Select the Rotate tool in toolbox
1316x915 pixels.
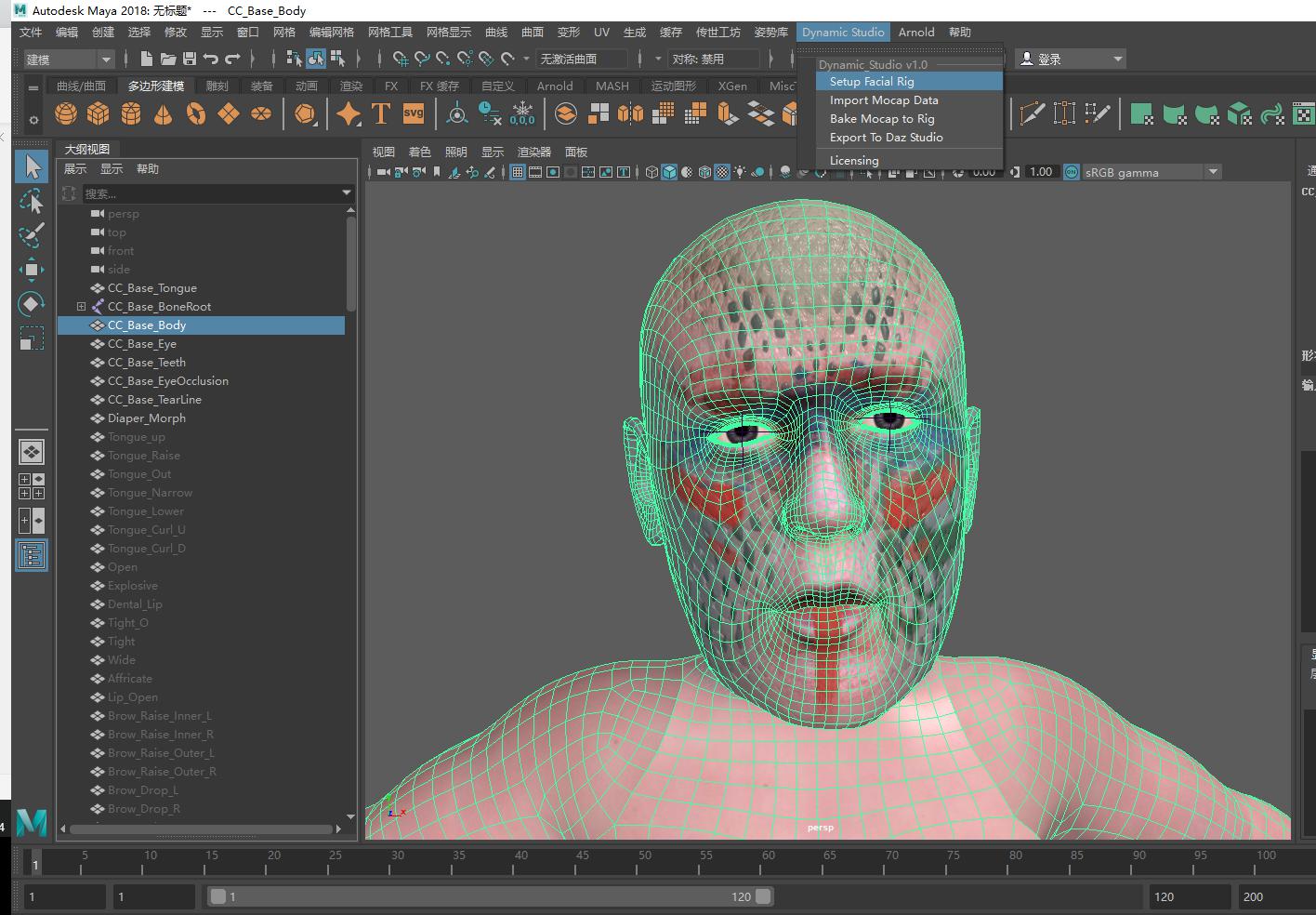(x=32, y=304)
